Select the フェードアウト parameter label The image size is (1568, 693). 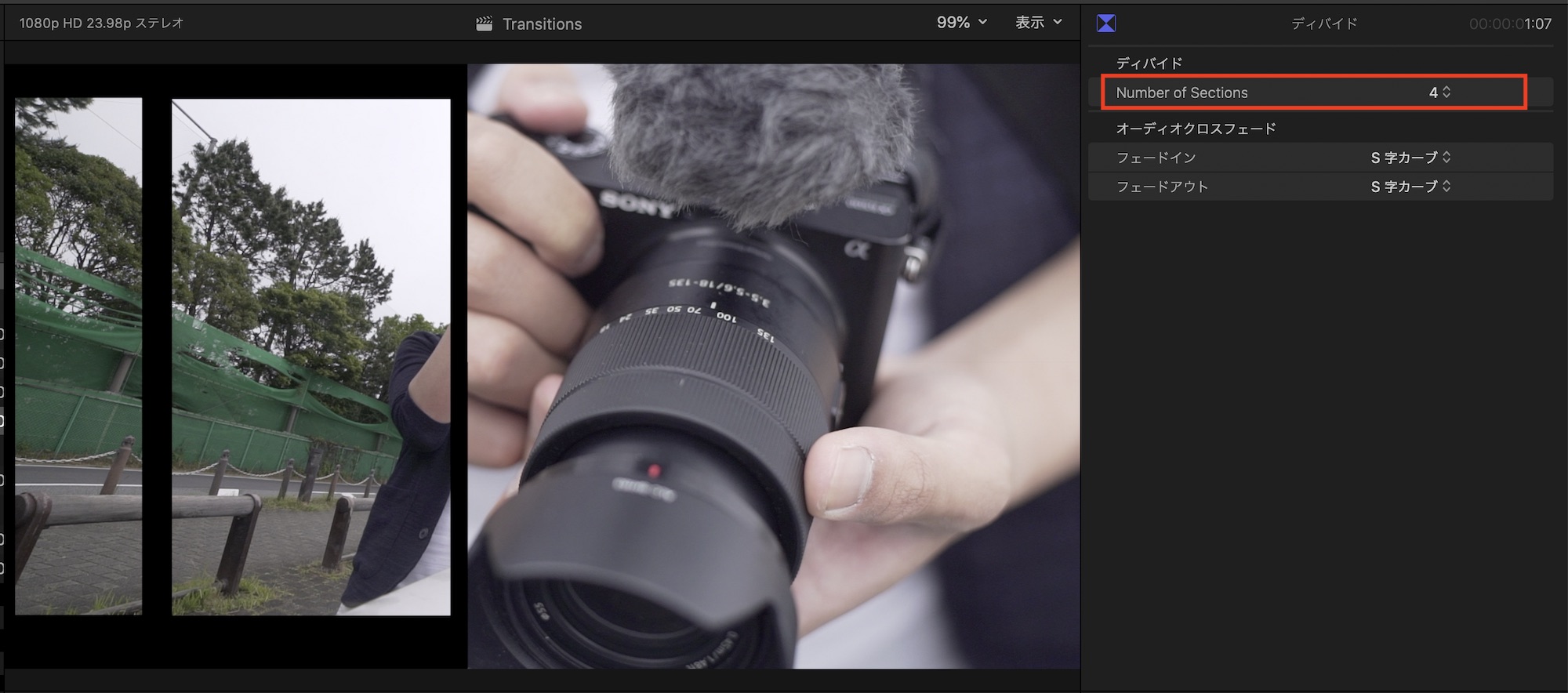point(1162,187)
